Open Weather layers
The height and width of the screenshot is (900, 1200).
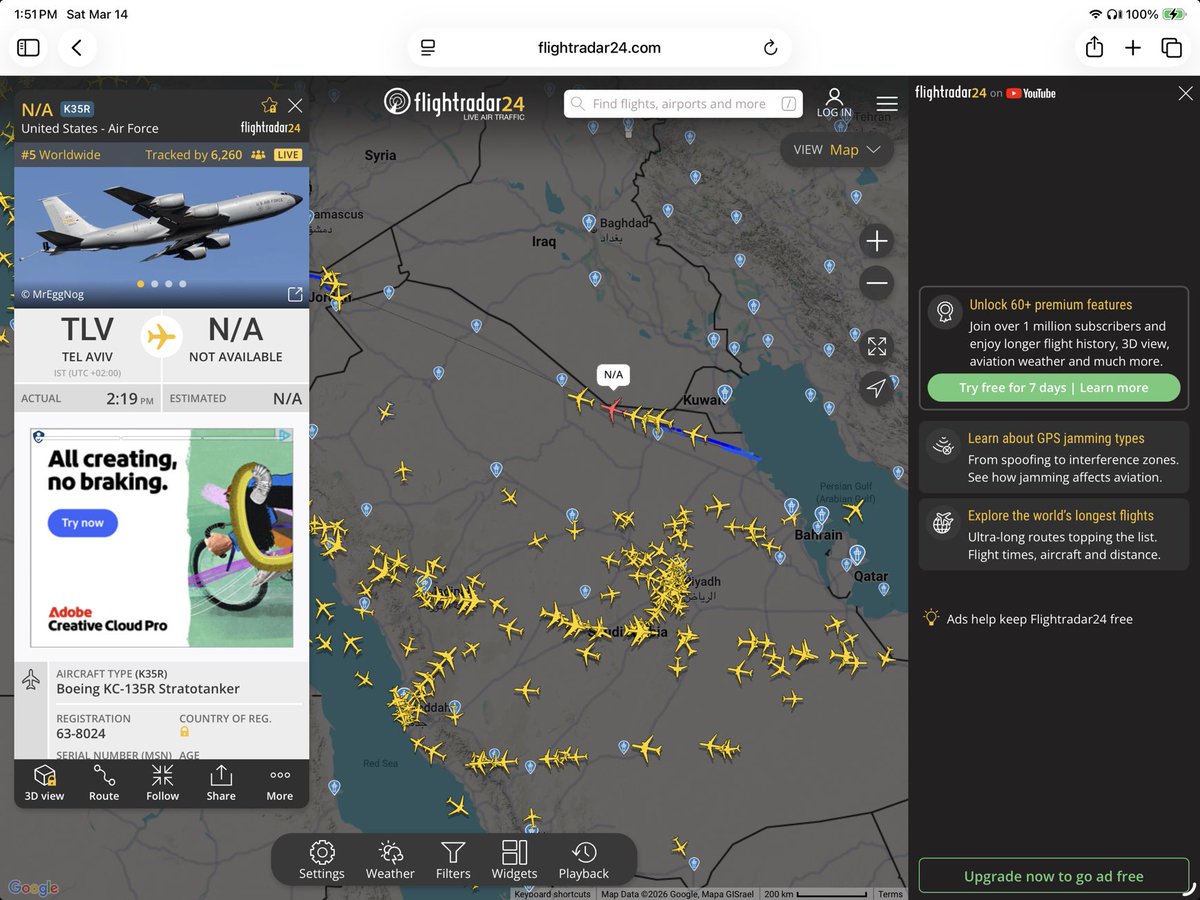tap(390, 860)
